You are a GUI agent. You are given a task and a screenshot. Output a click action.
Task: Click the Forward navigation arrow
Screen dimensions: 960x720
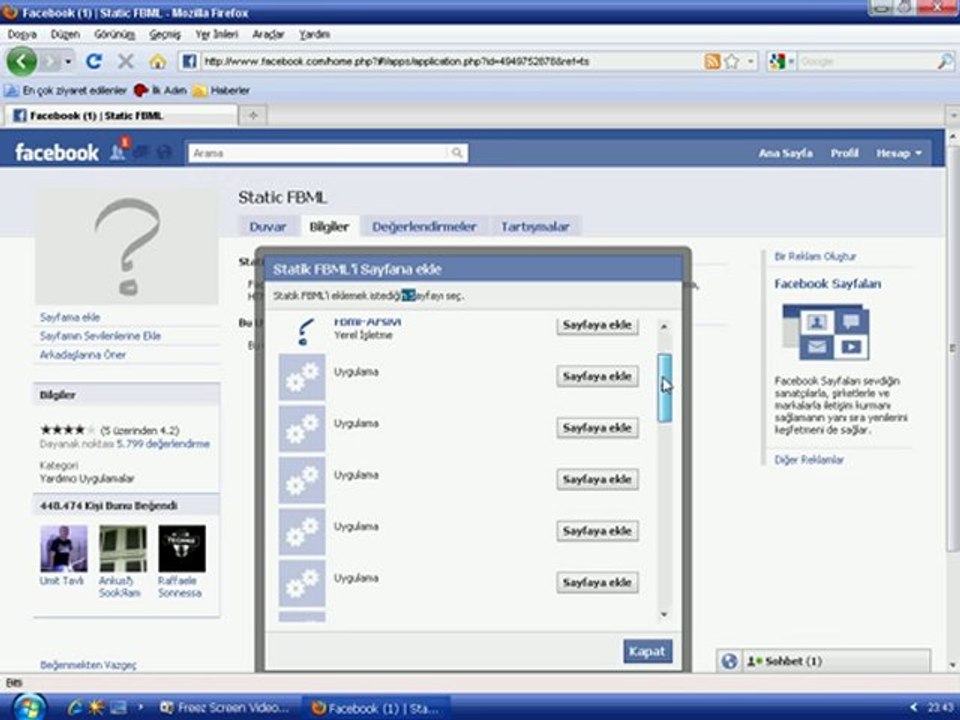51,61
